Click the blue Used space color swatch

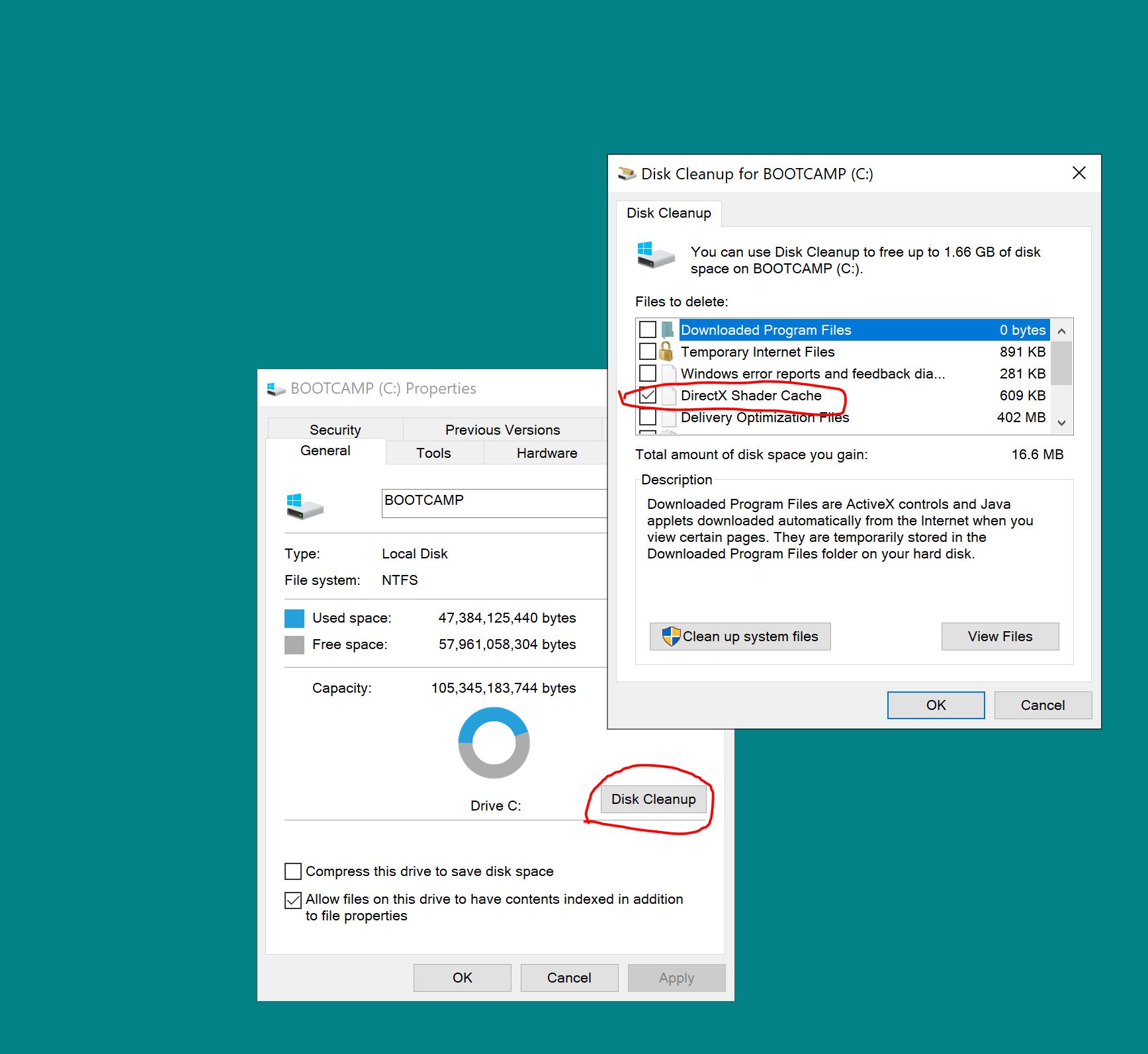[x=294, y=618]
